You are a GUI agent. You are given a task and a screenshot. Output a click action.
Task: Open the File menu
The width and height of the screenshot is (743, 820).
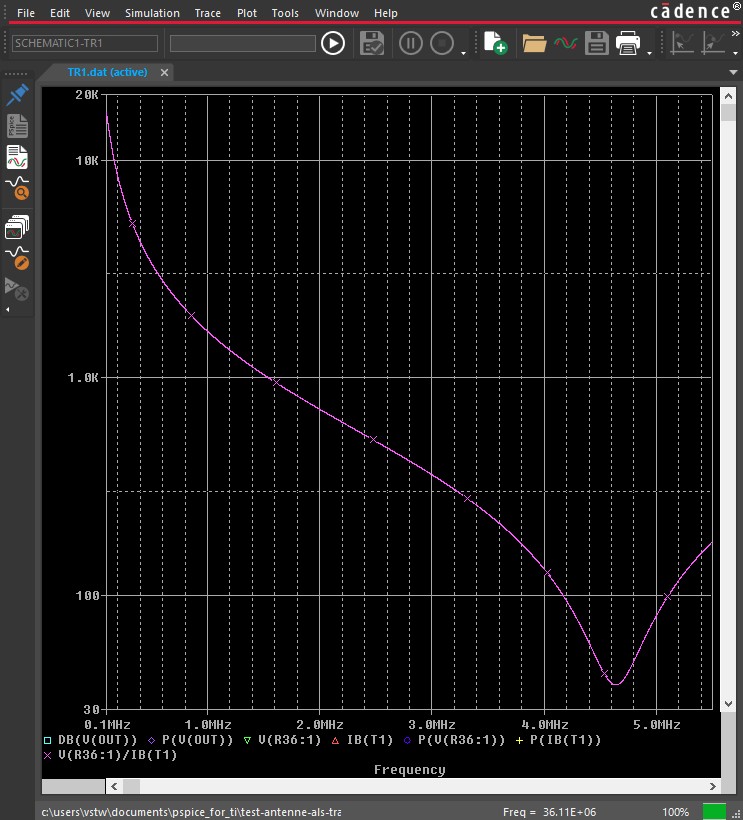[x=26, y=13]
